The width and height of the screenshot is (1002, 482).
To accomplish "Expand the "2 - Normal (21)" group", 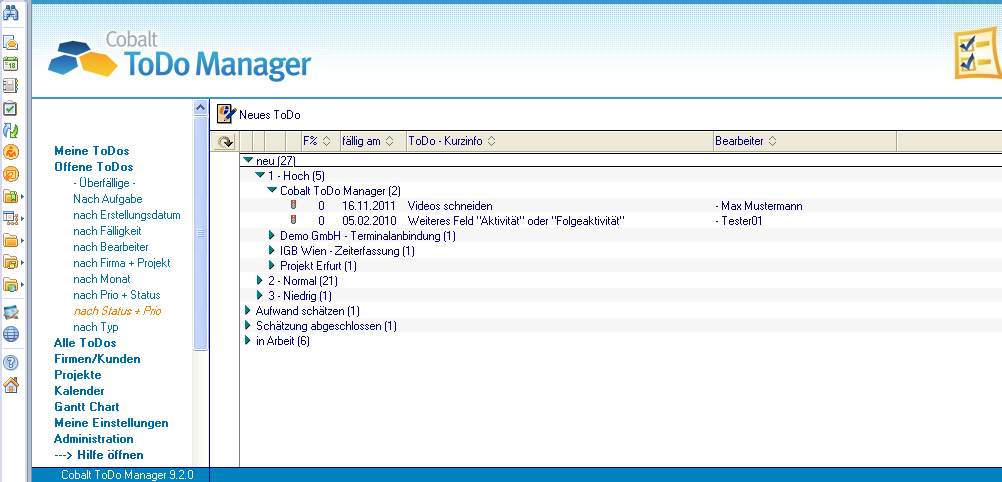I will [x=260, y=281].
